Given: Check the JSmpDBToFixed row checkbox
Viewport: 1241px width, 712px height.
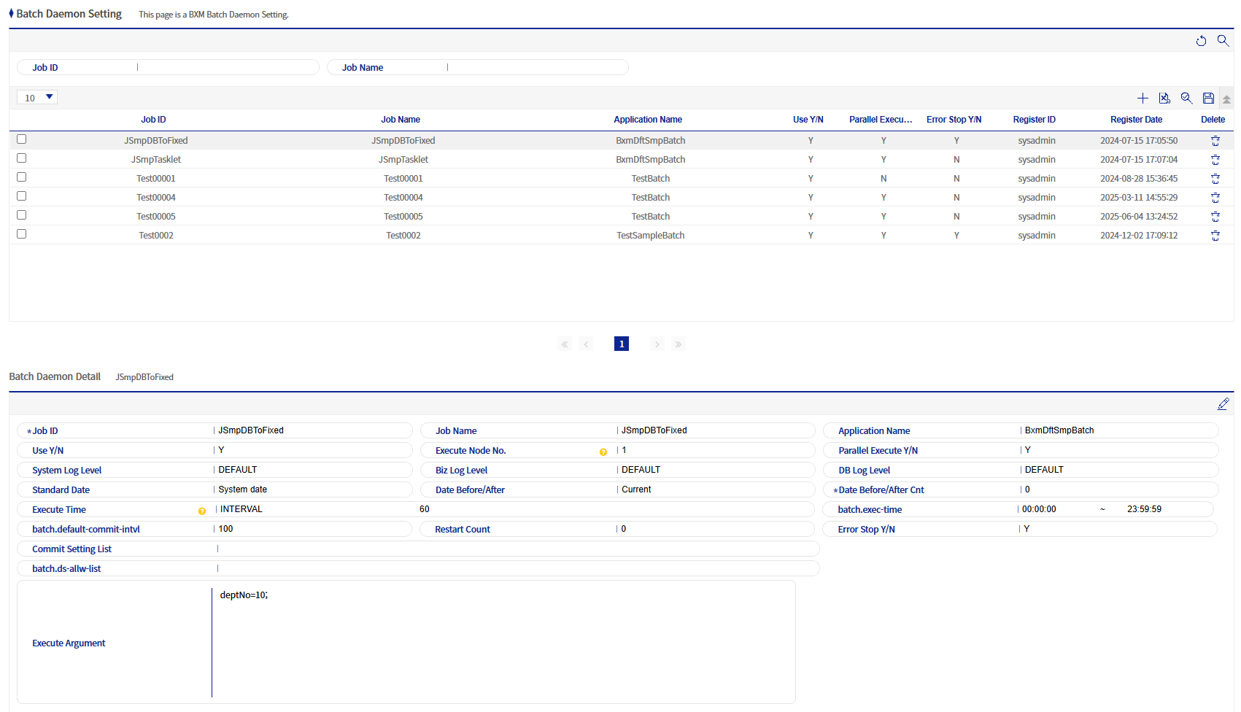Looking at the screenshot, I should point(22,140).
